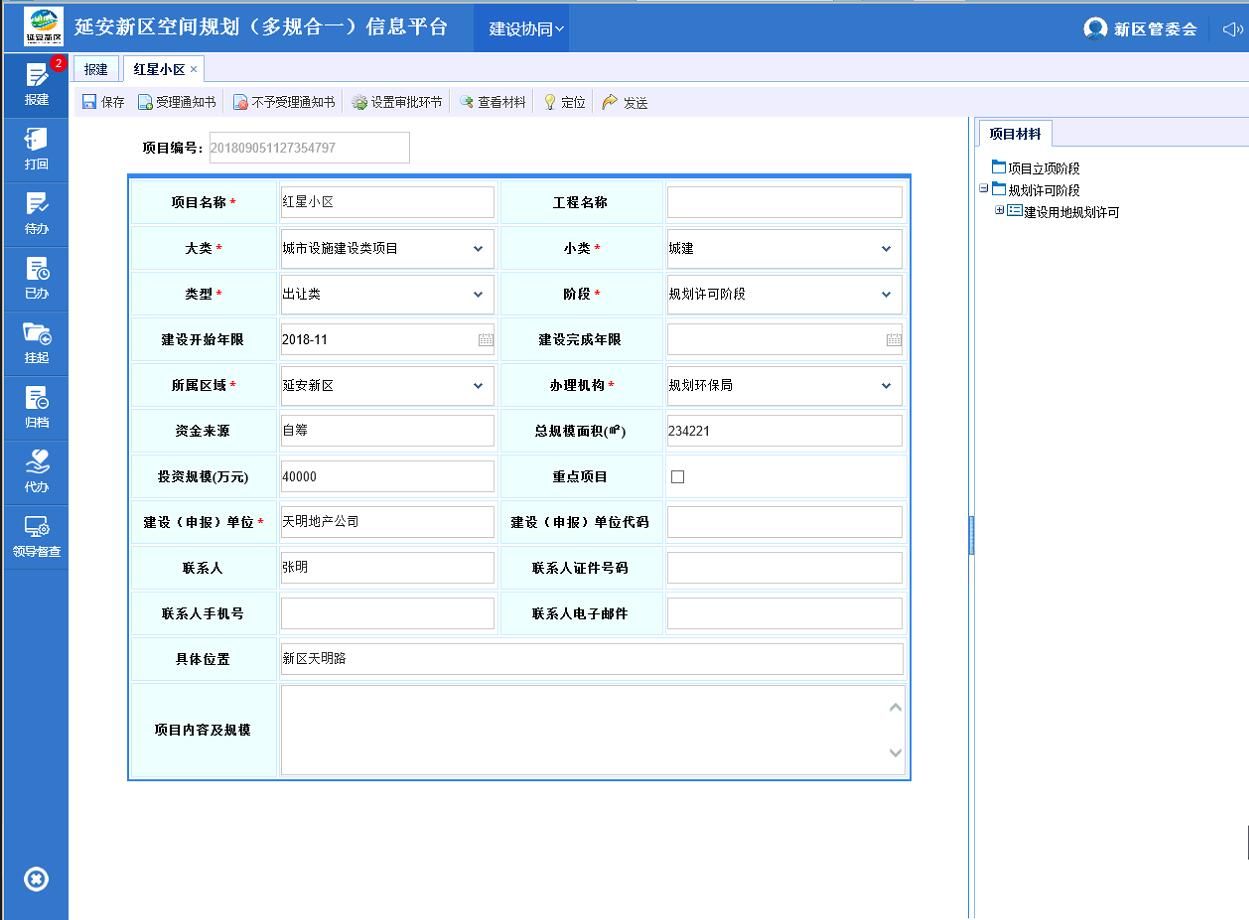Click 查看材料 to view materials
This screenshot has height=920, width=1249.
pyautogui.click(x=492, y=101)
